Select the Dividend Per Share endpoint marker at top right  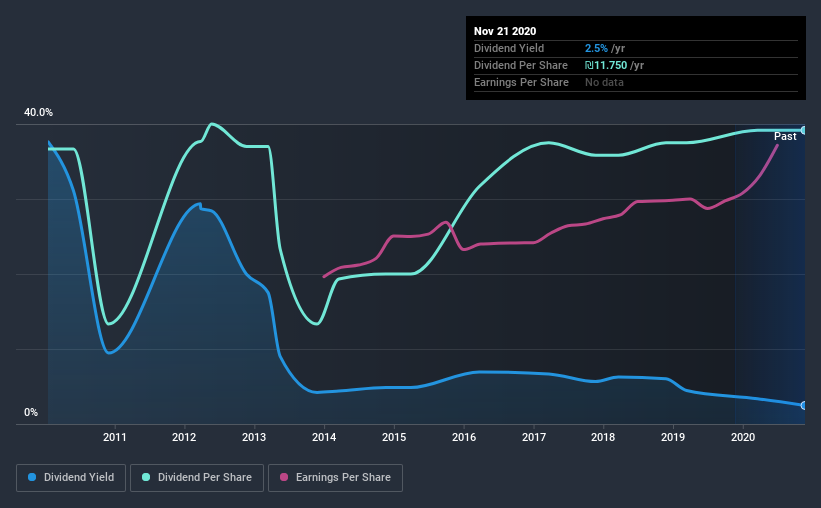pos(804,130)
